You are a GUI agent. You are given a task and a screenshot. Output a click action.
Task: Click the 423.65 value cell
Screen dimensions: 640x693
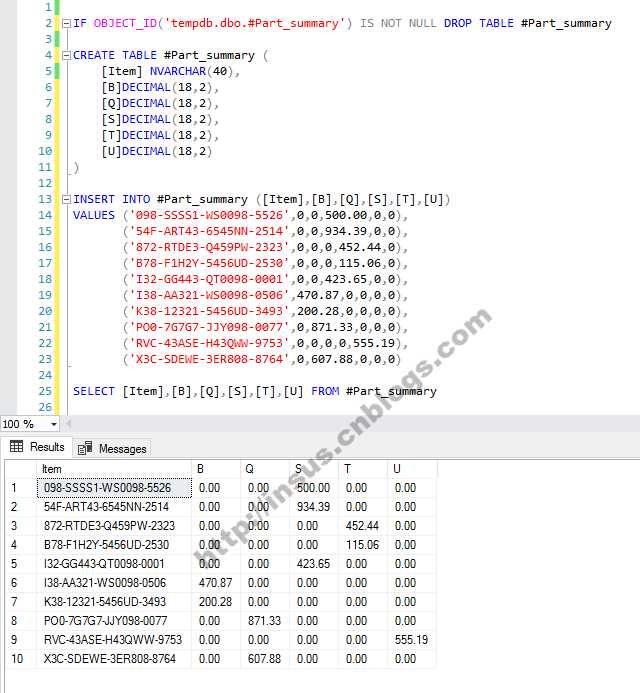point(314,564)
